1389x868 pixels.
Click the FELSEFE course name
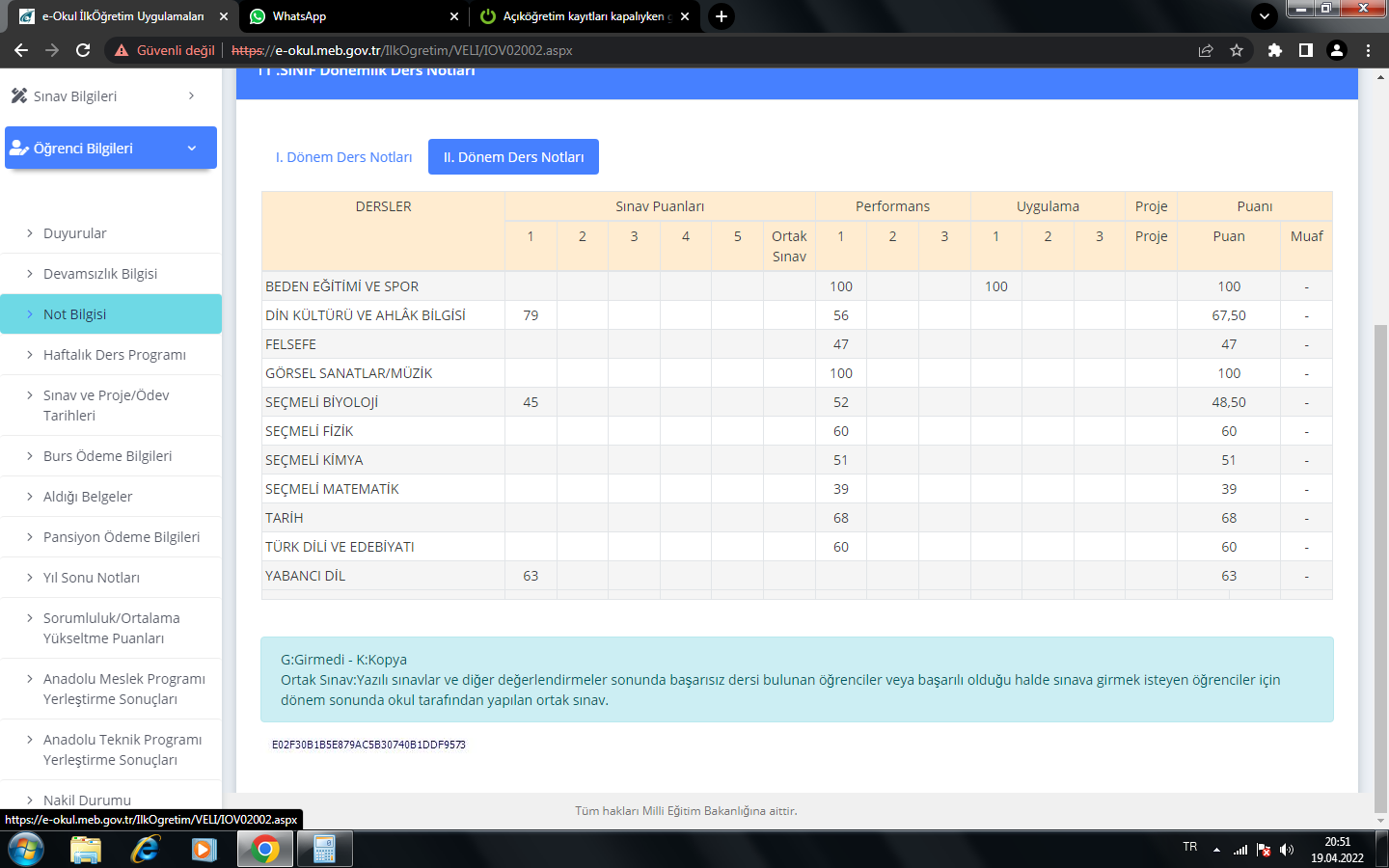[290, 344]
